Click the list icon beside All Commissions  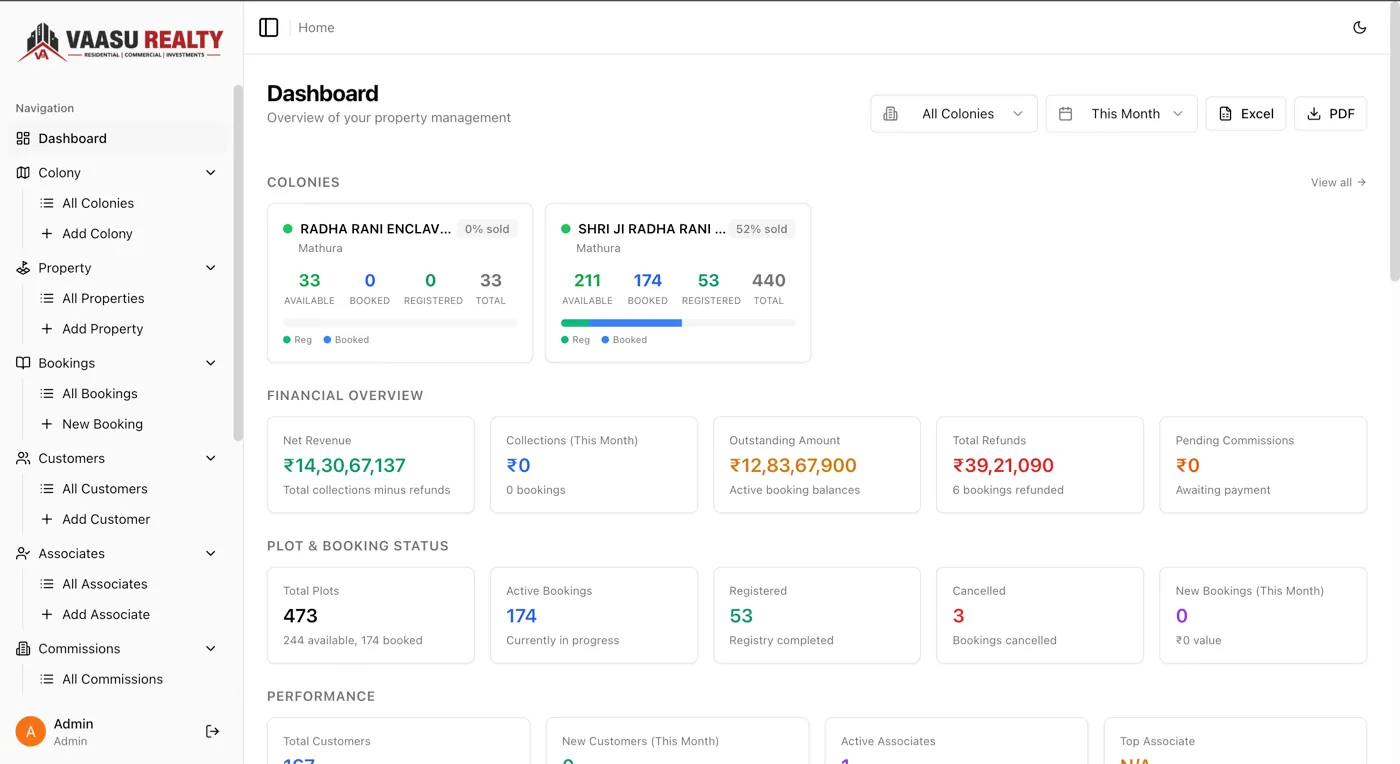pos(47,679)
